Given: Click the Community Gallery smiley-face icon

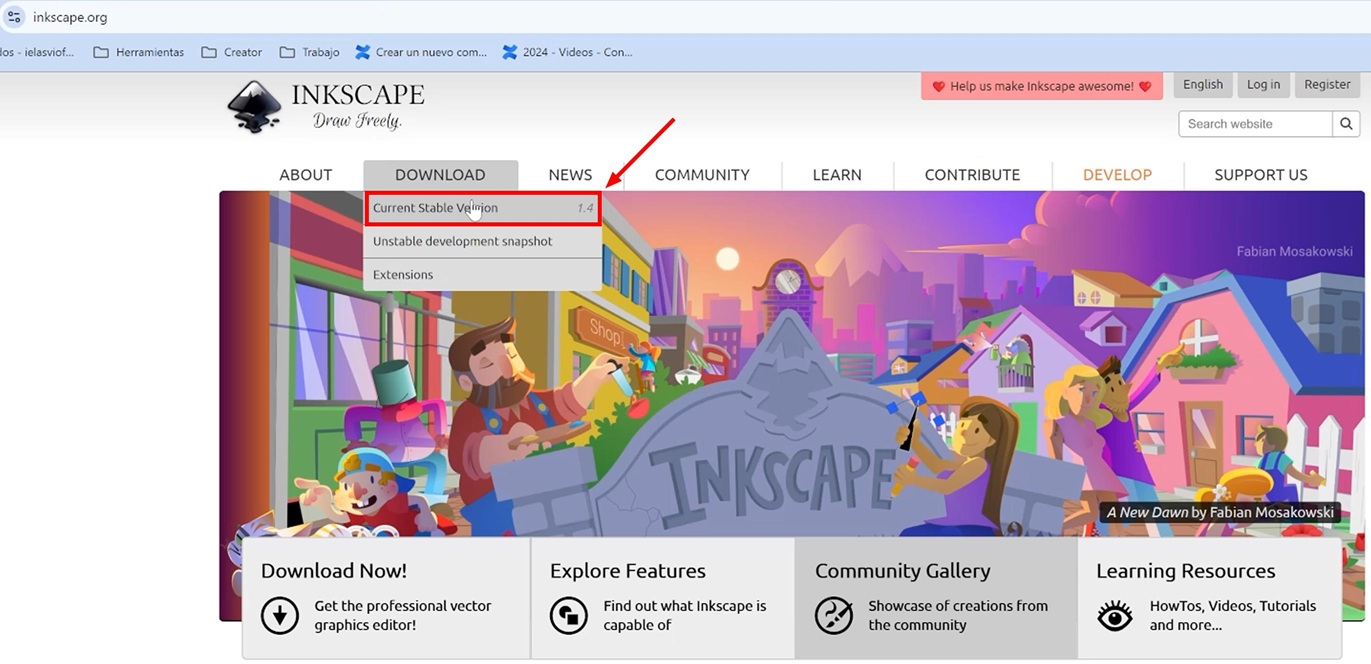Looking at the screenshot, I should 834,616.
